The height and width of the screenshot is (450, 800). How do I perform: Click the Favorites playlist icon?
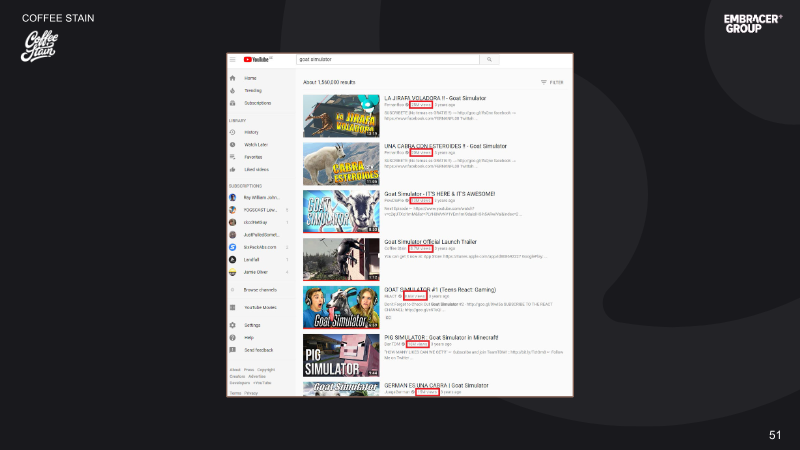[233, 157]
